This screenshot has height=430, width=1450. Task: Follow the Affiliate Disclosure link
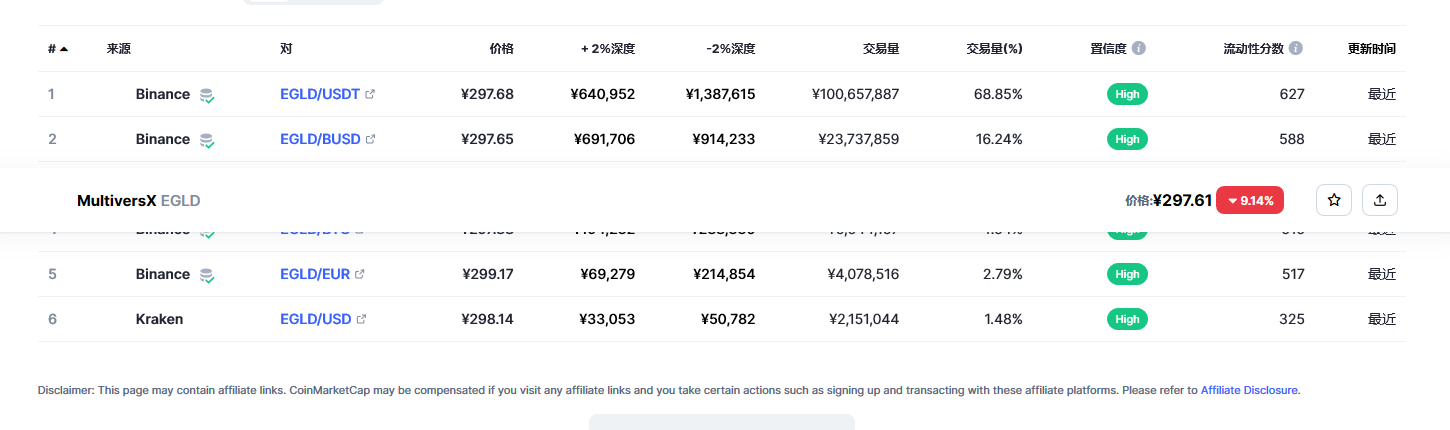1249,390
